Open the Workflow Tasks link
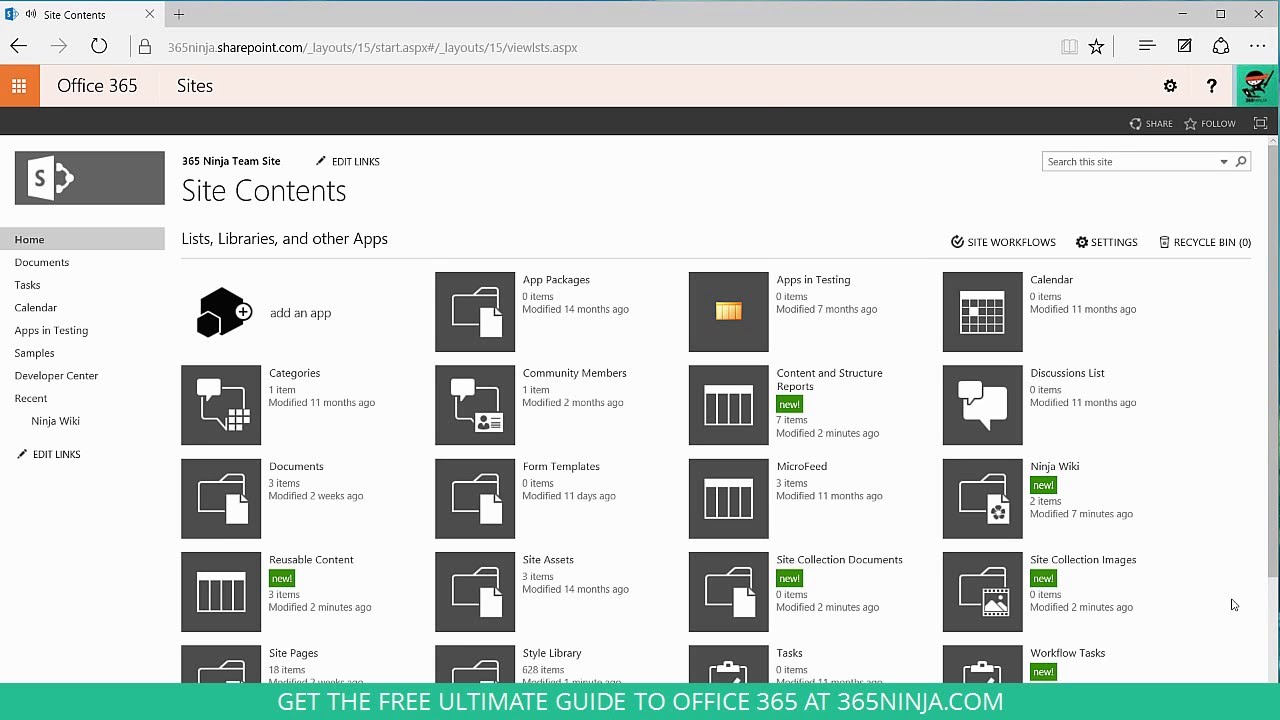 [x=1067, y=653]
